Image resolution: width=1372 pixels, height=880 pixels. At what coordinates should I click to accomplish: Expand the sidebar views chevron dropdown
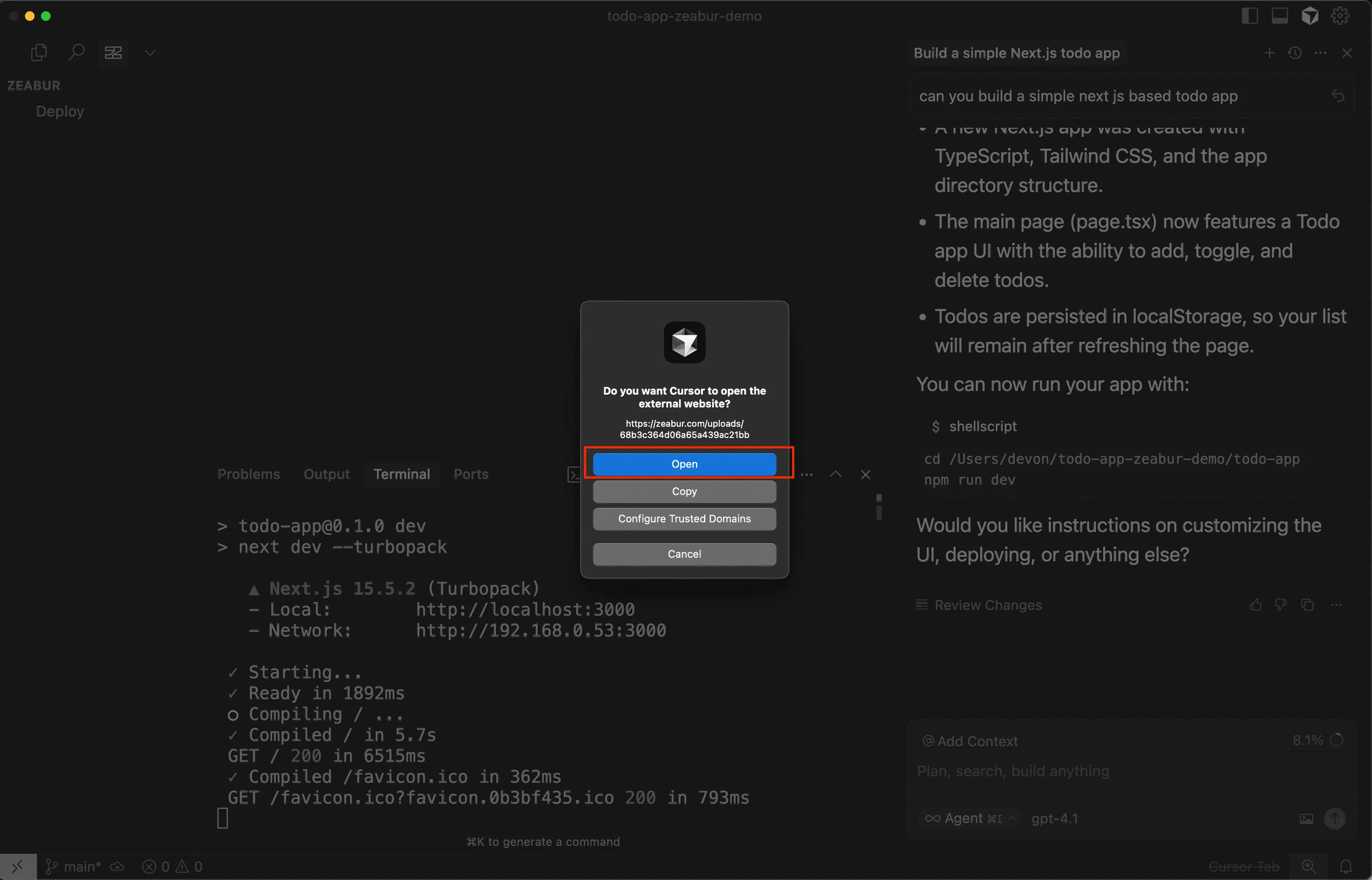pos(150,53)
